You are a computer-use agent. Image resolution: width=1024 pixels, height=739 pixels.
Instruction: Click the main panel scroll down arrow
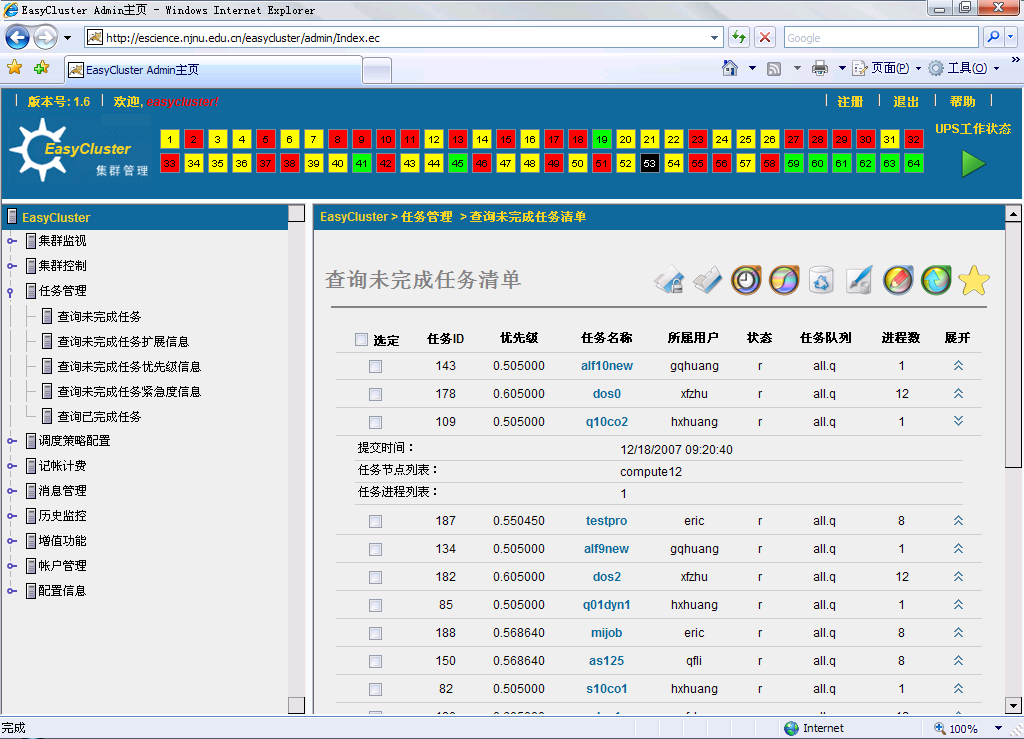tap(1013, 705)
